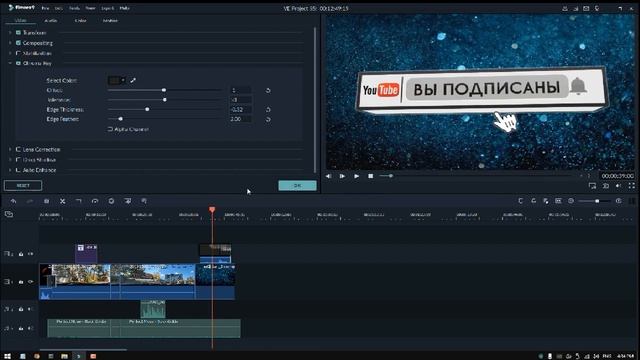The width and height of the screenshot is (640, 360).
Task: Expand the Stabilization section arrow
Action: pos(10,53)
